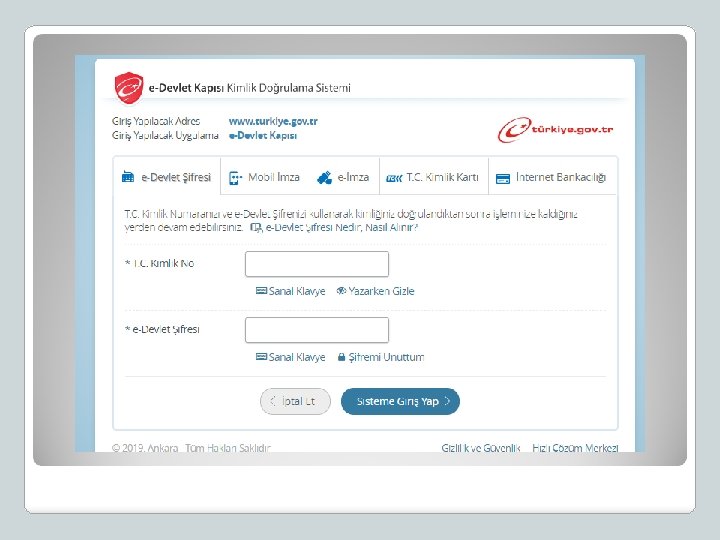Click the e-Devlet Kapısı application link

[263, 135]
